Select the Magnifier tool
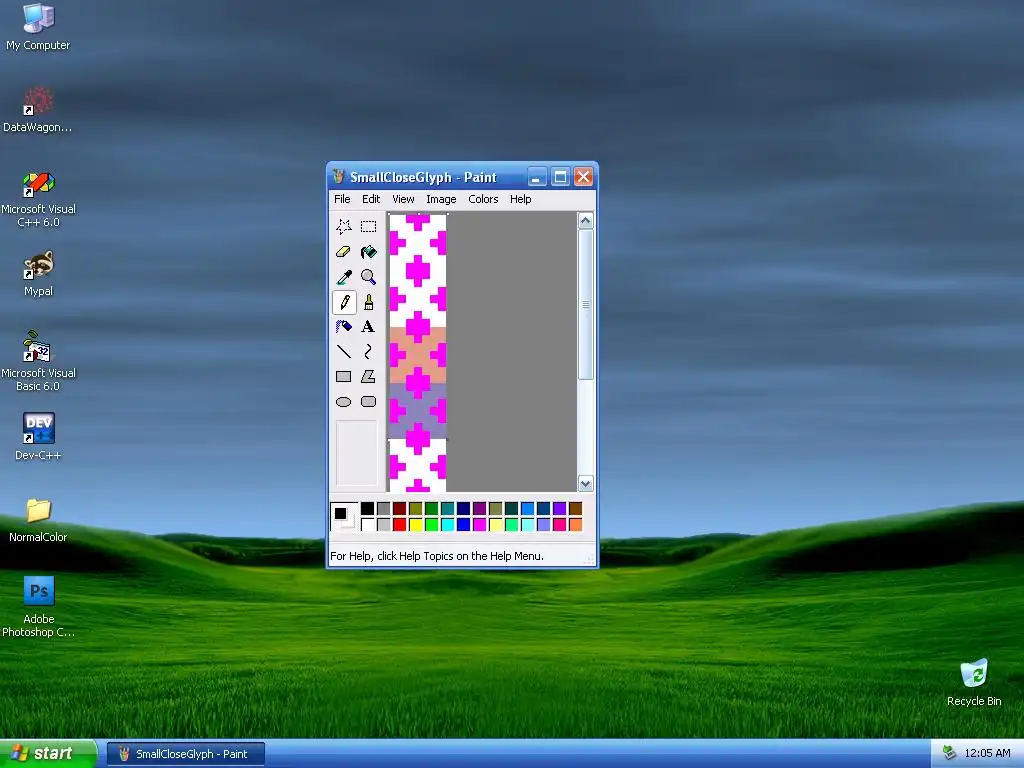The image size is (1024, 768). (368, 277)
